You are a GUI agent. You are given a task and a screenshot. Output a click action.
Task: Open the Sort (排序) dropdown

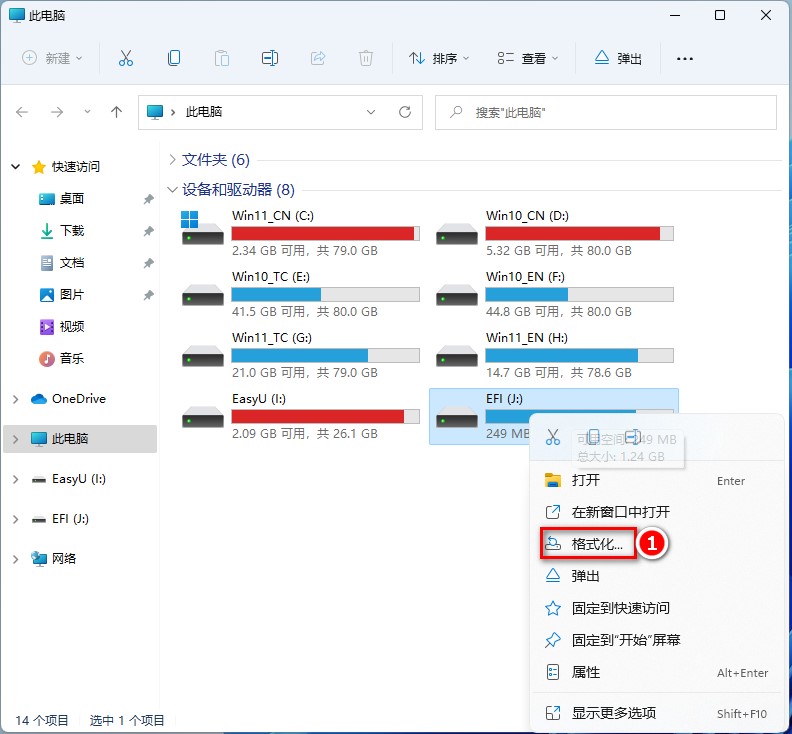click(x=439, y=58)
